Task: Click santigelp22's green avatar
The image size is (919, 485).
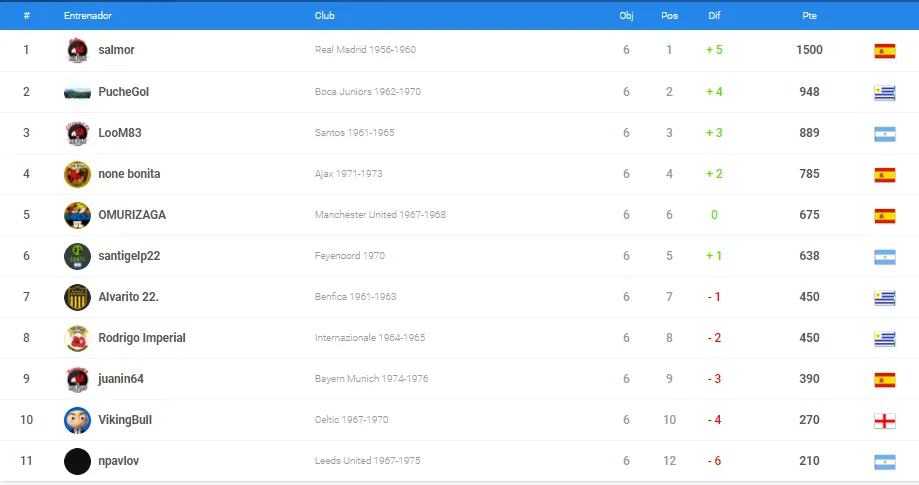Action: [77, 256]
